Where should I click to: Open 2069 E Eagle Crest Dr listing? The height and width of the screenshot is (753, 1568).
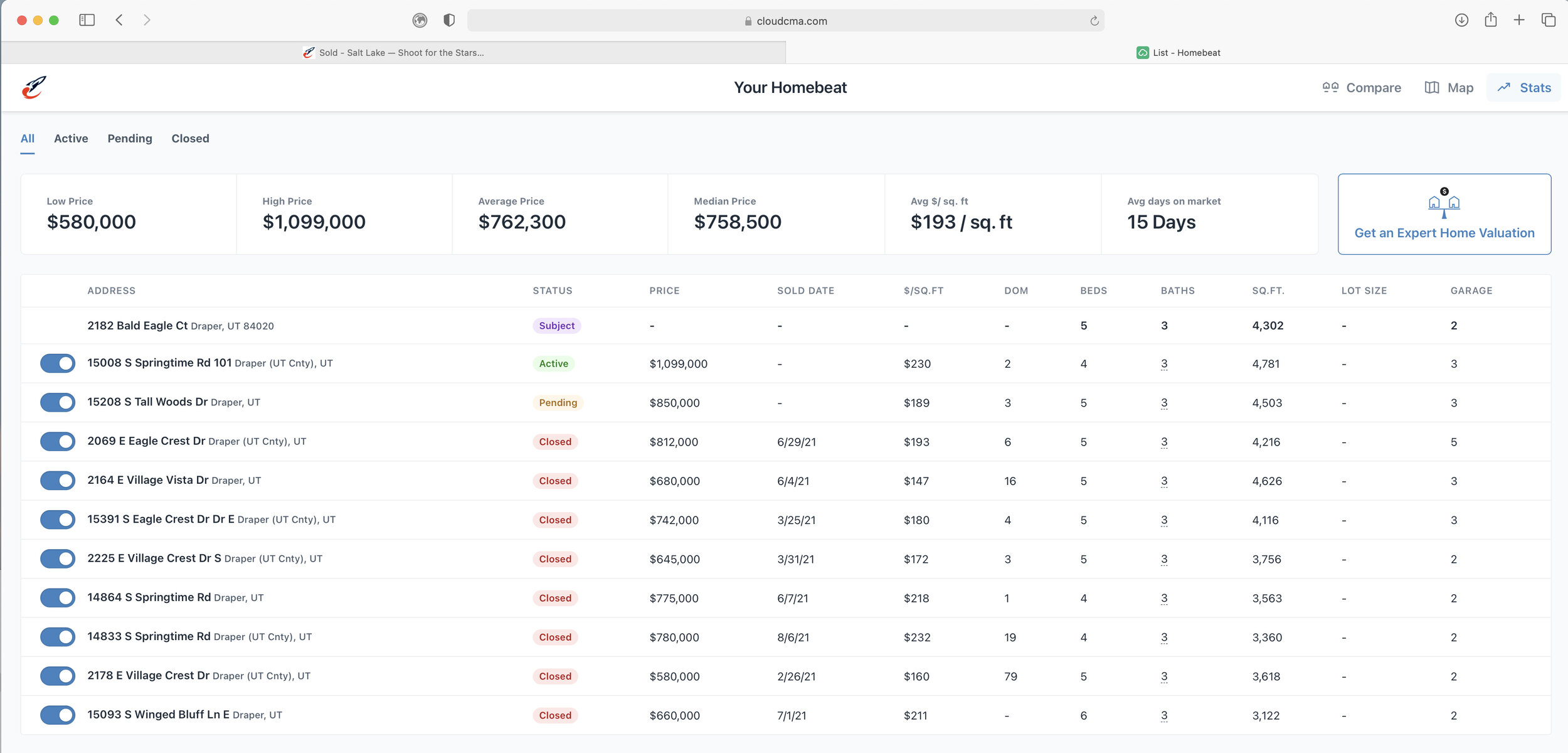146,441
